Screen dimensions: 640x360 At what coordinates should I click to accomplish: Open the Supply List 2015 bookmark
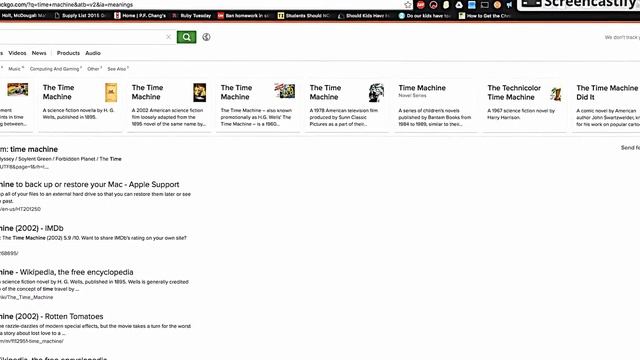80,16
